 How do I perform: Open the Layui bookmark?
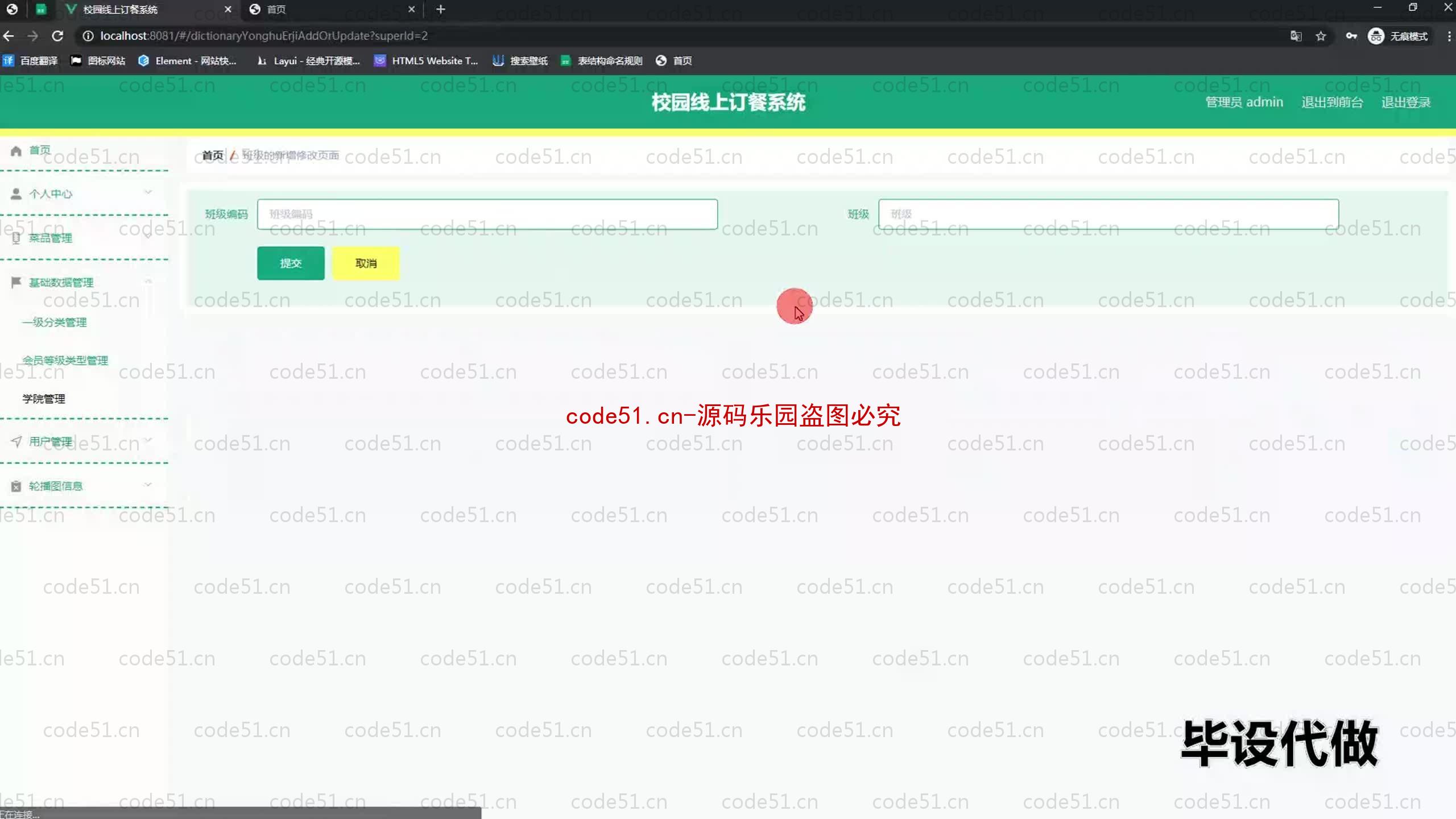[x=309, y=61]
